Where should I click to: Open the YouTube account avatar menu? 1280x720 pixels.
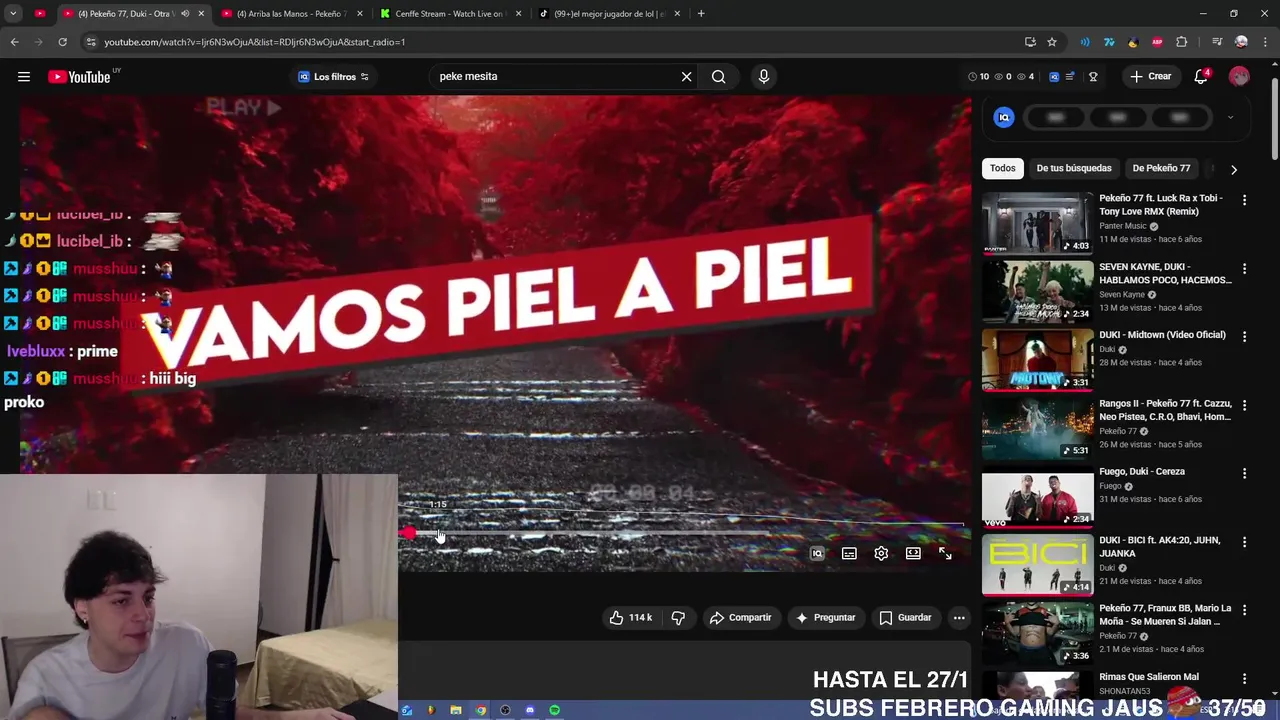[x=1239, y=77]
